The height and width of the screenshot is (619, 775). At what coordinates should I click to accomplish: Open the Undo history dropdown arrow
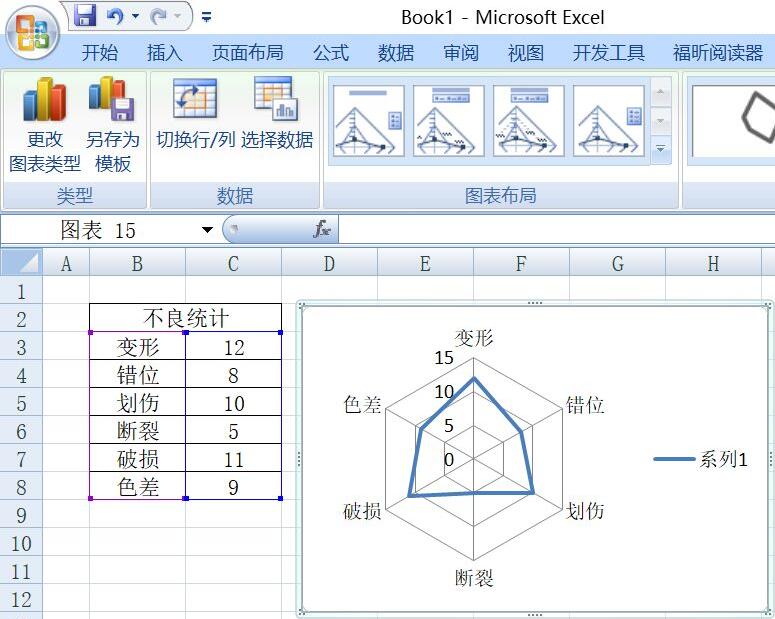coord(135,17)
